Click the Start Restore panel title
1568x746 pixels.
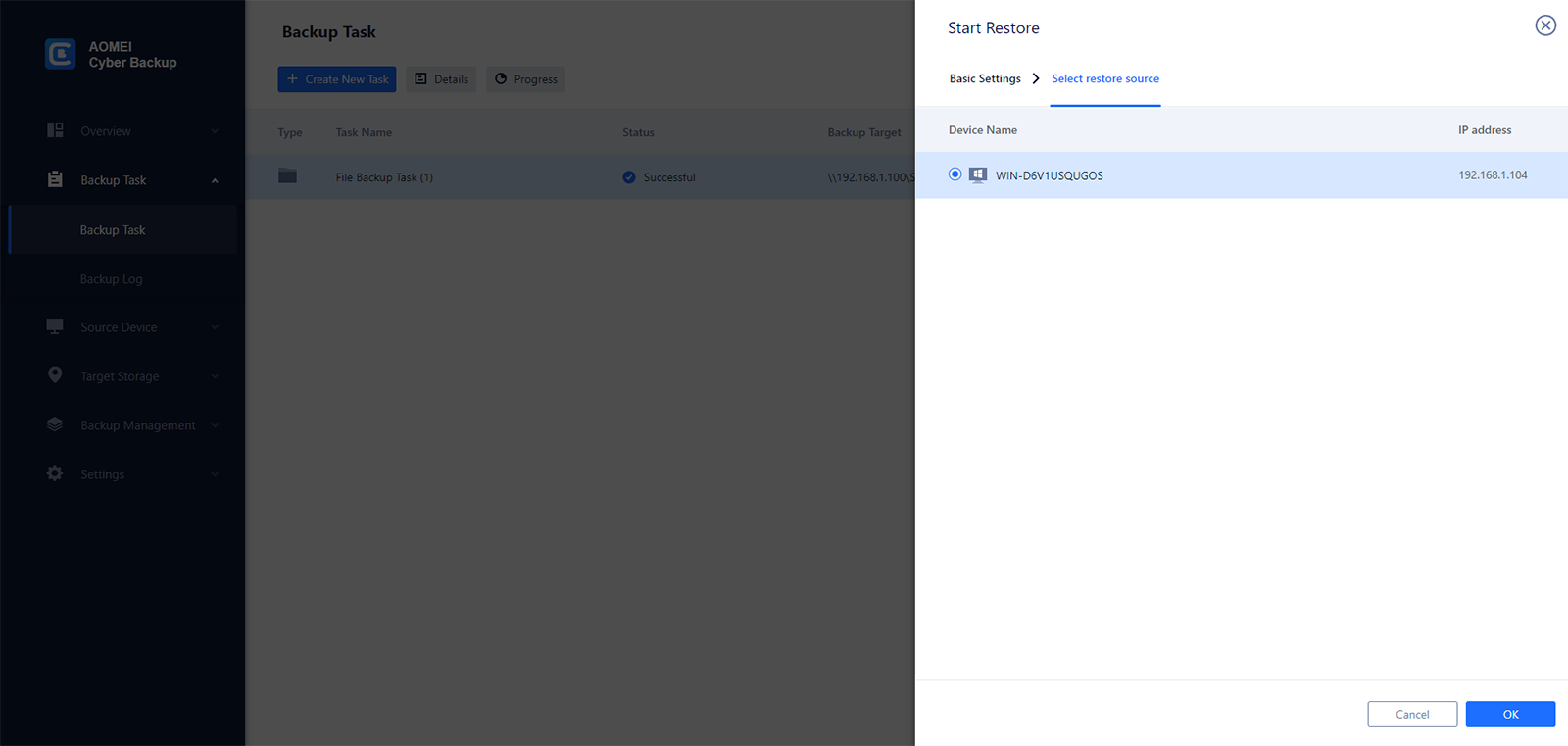994,28
